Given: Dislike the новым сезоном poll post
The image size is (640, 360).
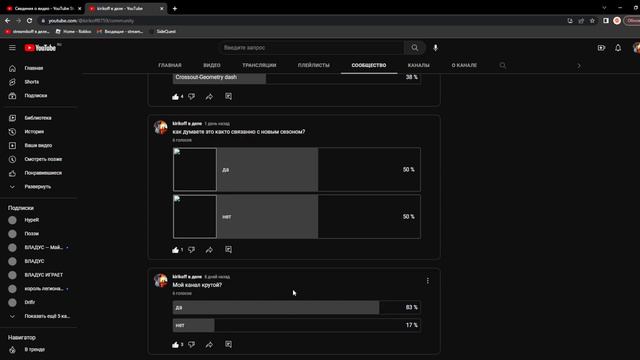Looking at the screenshot, I should click(191, 250).
